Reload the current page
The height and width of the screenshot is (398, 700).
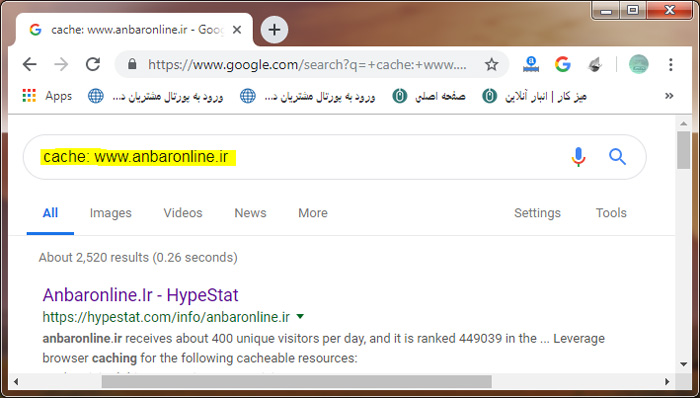click(x=93, y=65)
